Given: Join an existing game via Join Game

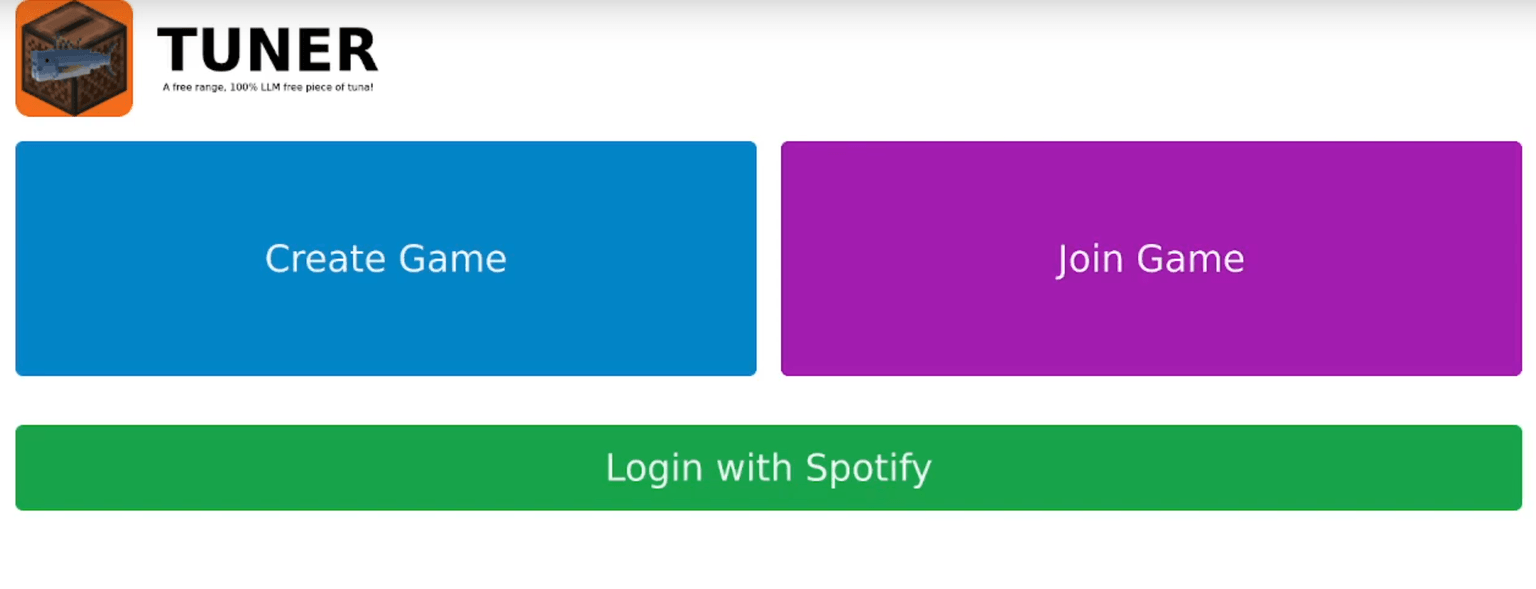Looking at the screenshot, I should coord(1150,258).
